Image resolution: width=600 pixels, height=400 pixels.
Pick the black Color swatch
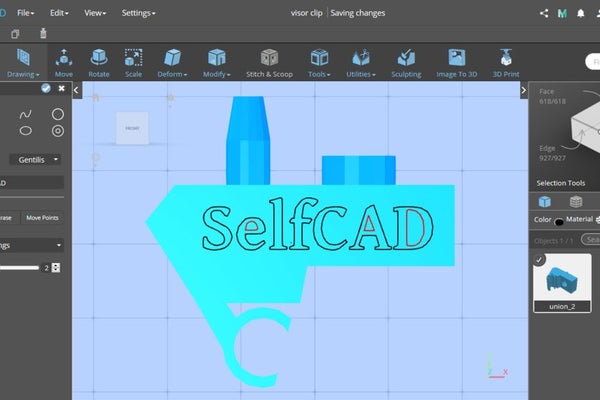pyautogui.click(x=559, y=221)
